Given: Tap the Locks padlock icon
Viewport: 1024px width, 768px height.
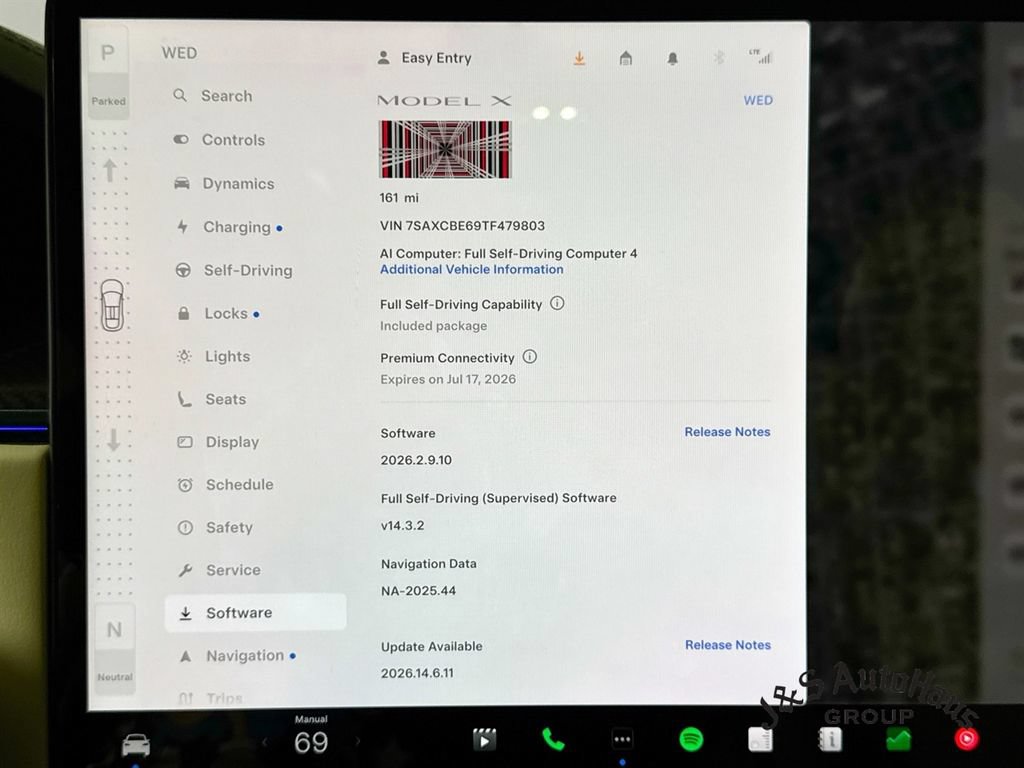Looking at the screenshot, I should [184, 313].
